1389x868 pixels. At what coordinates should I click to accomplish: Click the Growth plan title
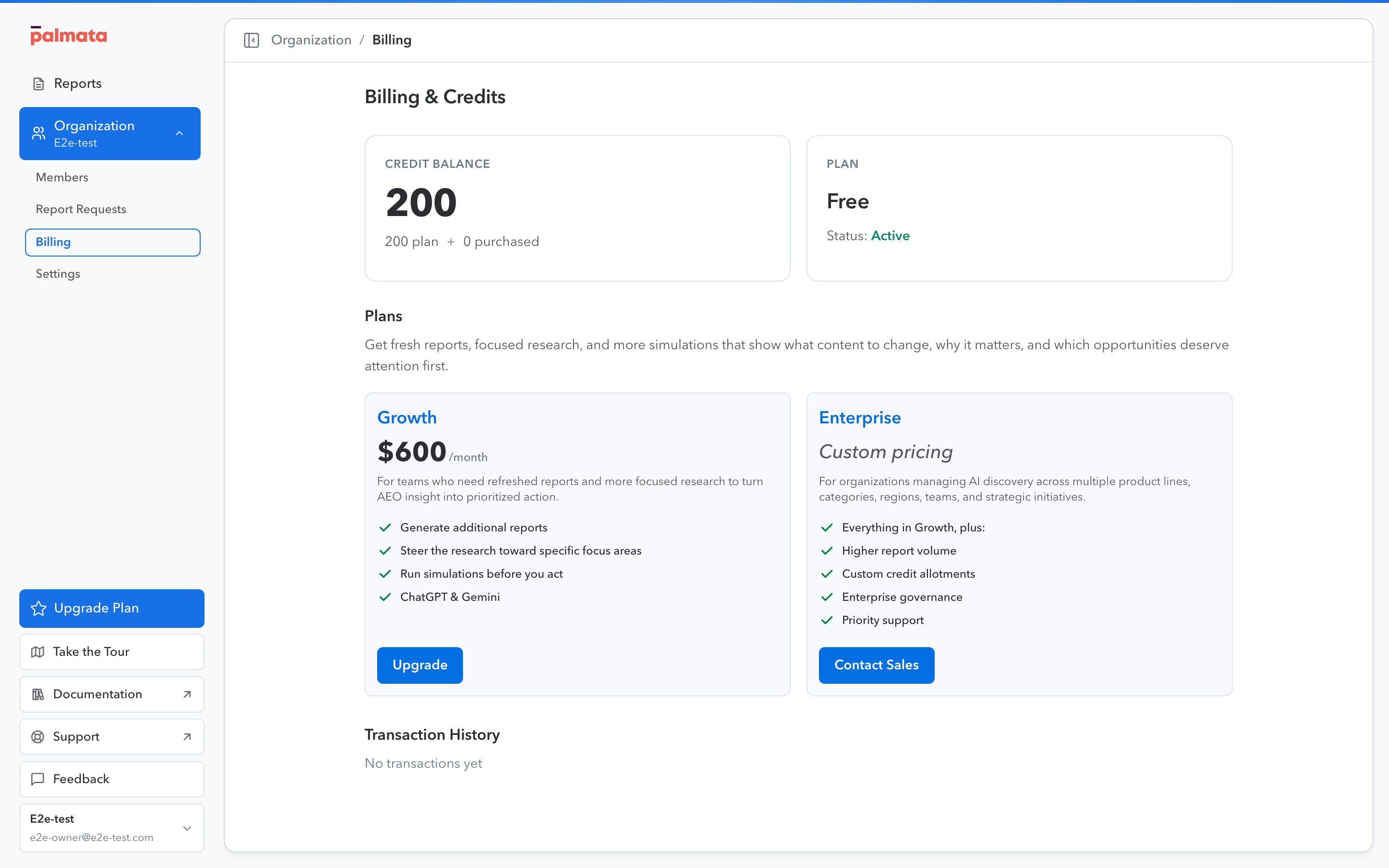(407, 417)
